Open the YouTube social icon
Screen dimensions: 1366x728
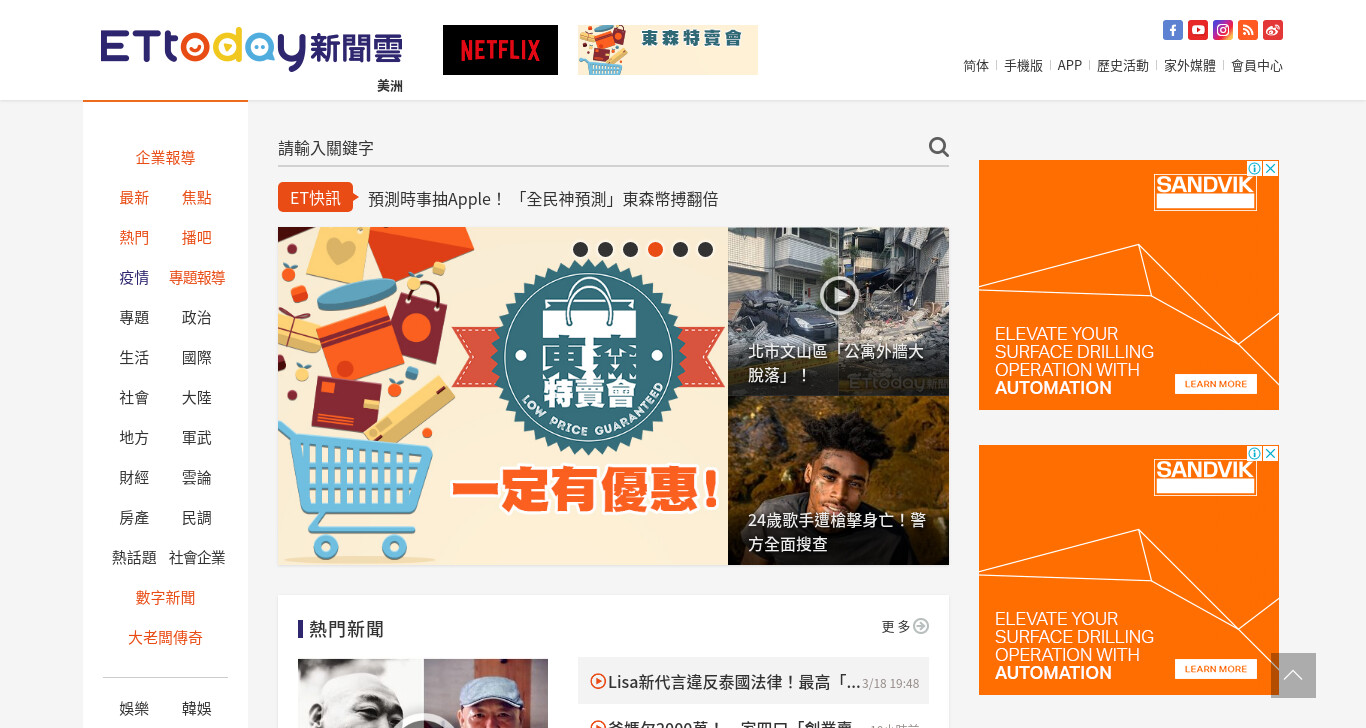[1198, 30]
